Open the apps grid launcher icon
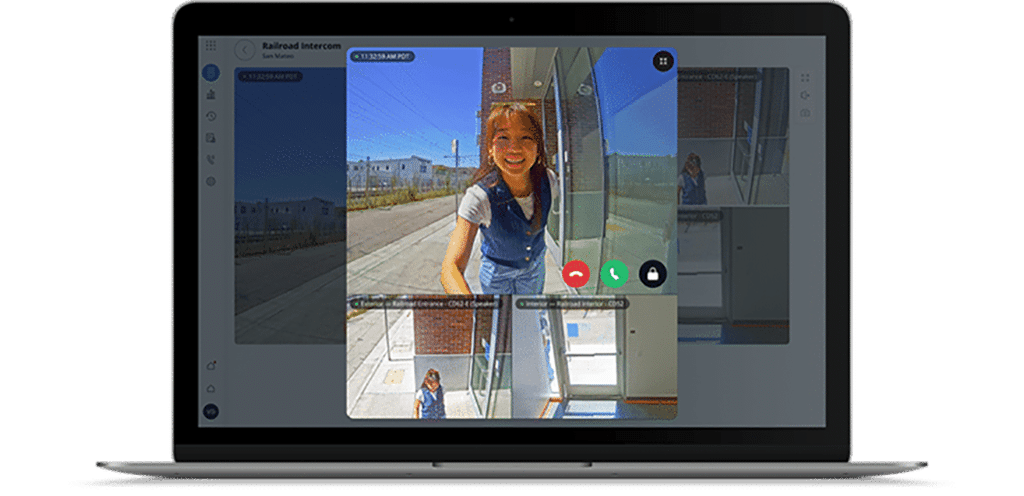Viewport: 1024px width, 496px height. click(210, 45)
